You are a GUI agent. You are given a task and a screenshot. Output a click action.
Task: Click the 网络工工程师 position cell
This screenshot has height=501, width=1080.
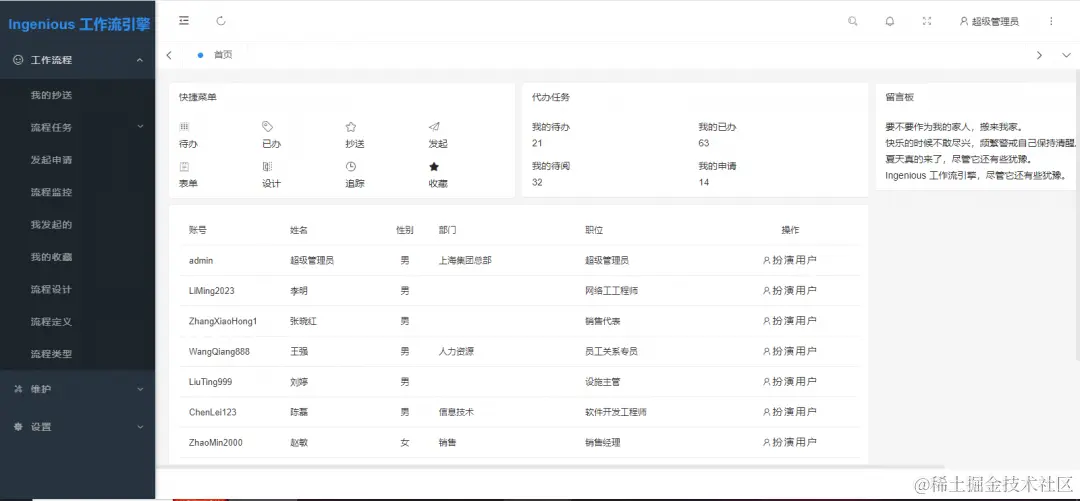click(x=612, y=291)
